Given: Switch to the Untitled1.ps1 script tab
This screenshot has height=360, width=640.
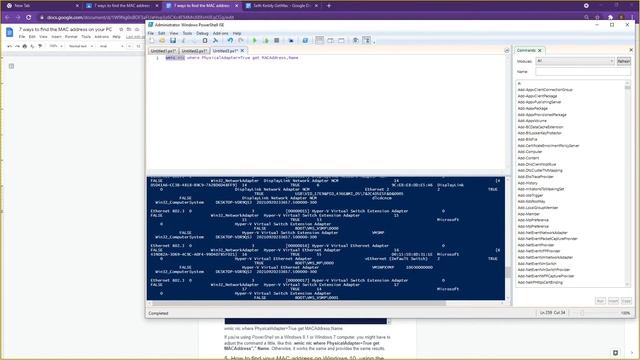Looking at the screenshot, I should click(x=163, y=51).
